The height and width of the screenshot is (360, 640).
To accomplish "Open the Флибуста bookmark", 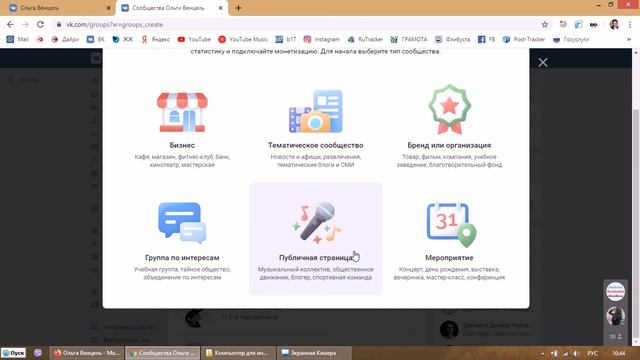I will pos(452,39).
